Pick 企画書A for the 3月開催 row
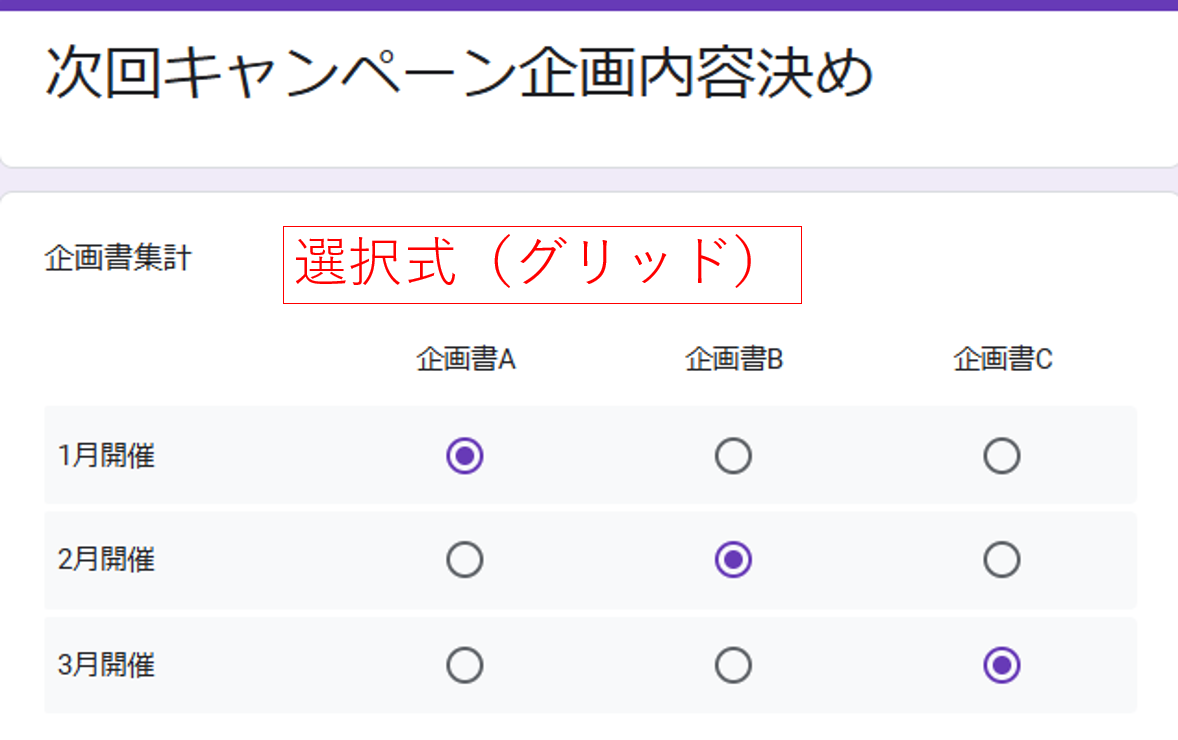The width and height of the screenshot is (1178, 740). coord(465,665)
